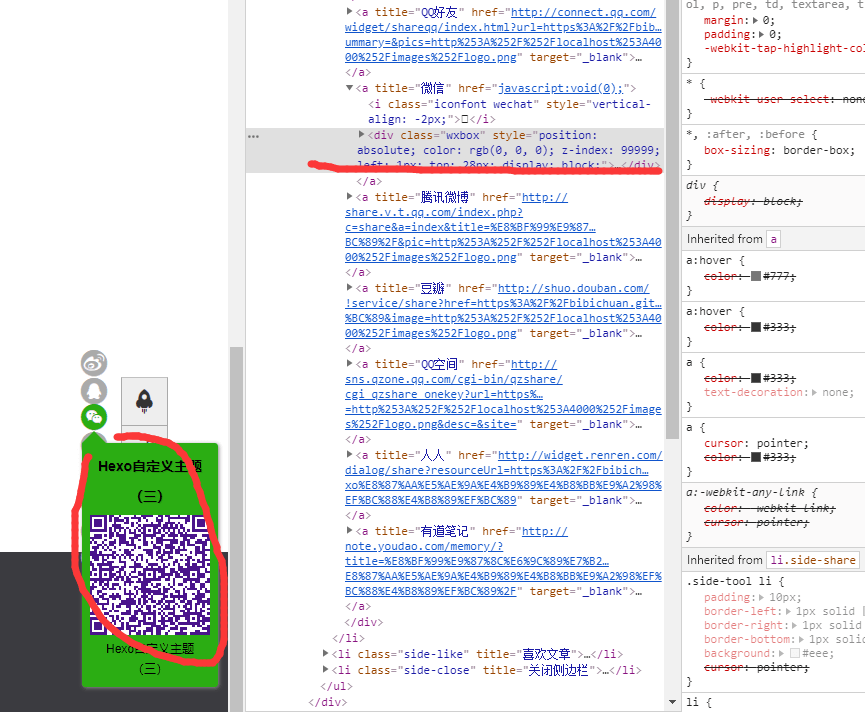Expand the side-close list item node
The width and height of the screenshot is (865, 712).
click(326, 670)
